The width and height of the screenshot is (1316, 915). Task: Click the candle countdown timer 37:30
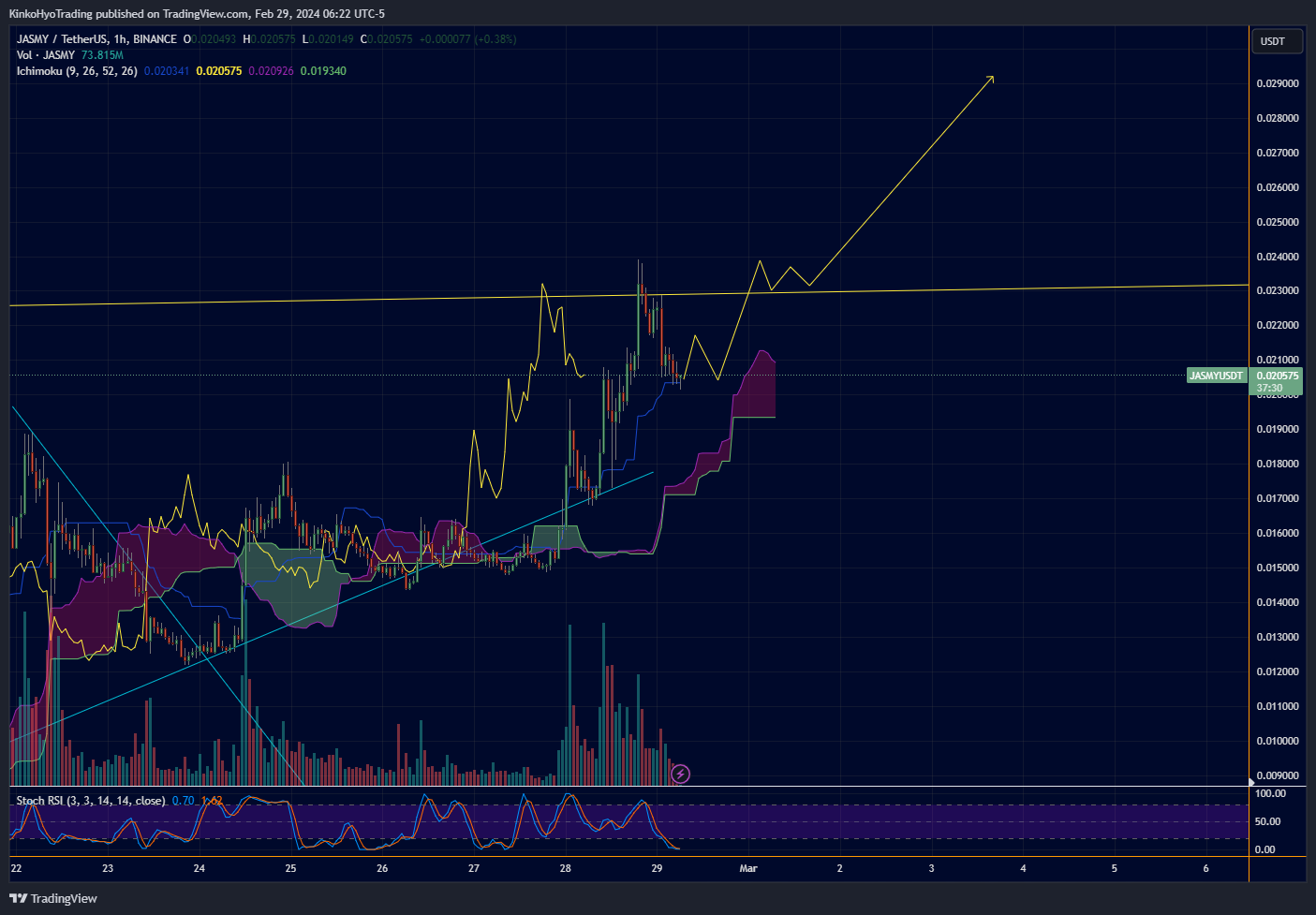point(1270,388)
